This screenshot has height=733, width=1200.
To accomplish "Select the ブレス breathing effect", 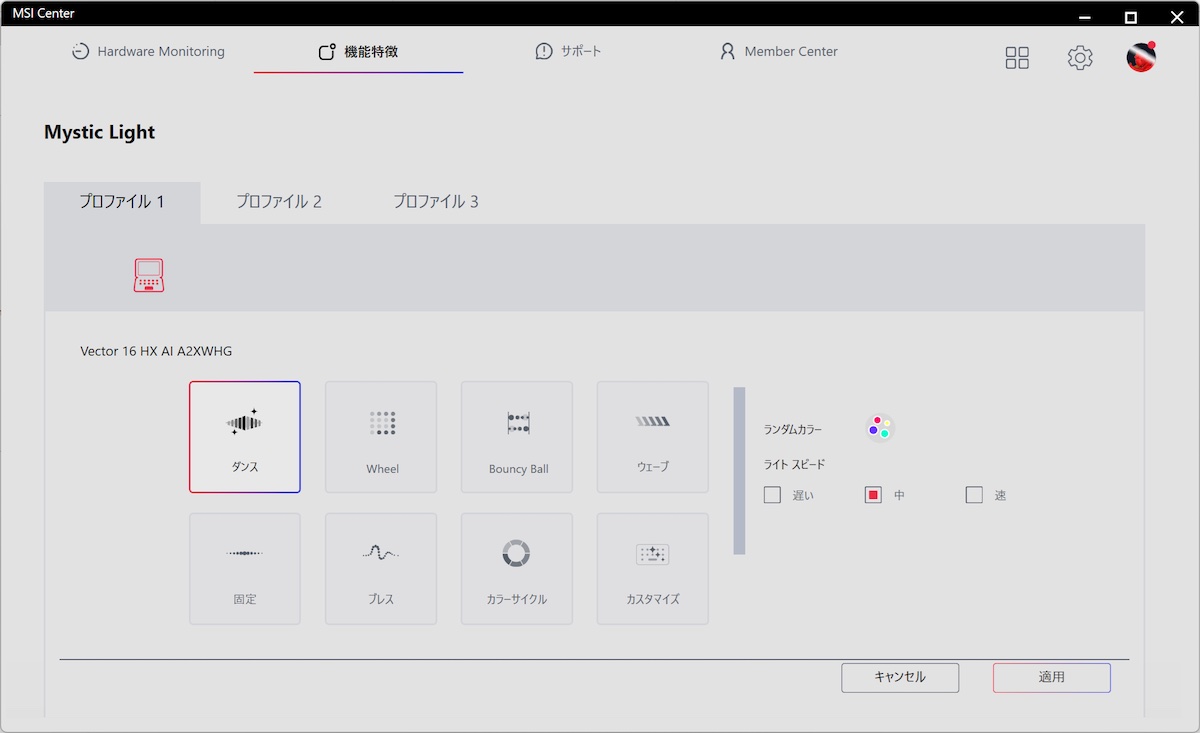I will (x=381, y=569).
